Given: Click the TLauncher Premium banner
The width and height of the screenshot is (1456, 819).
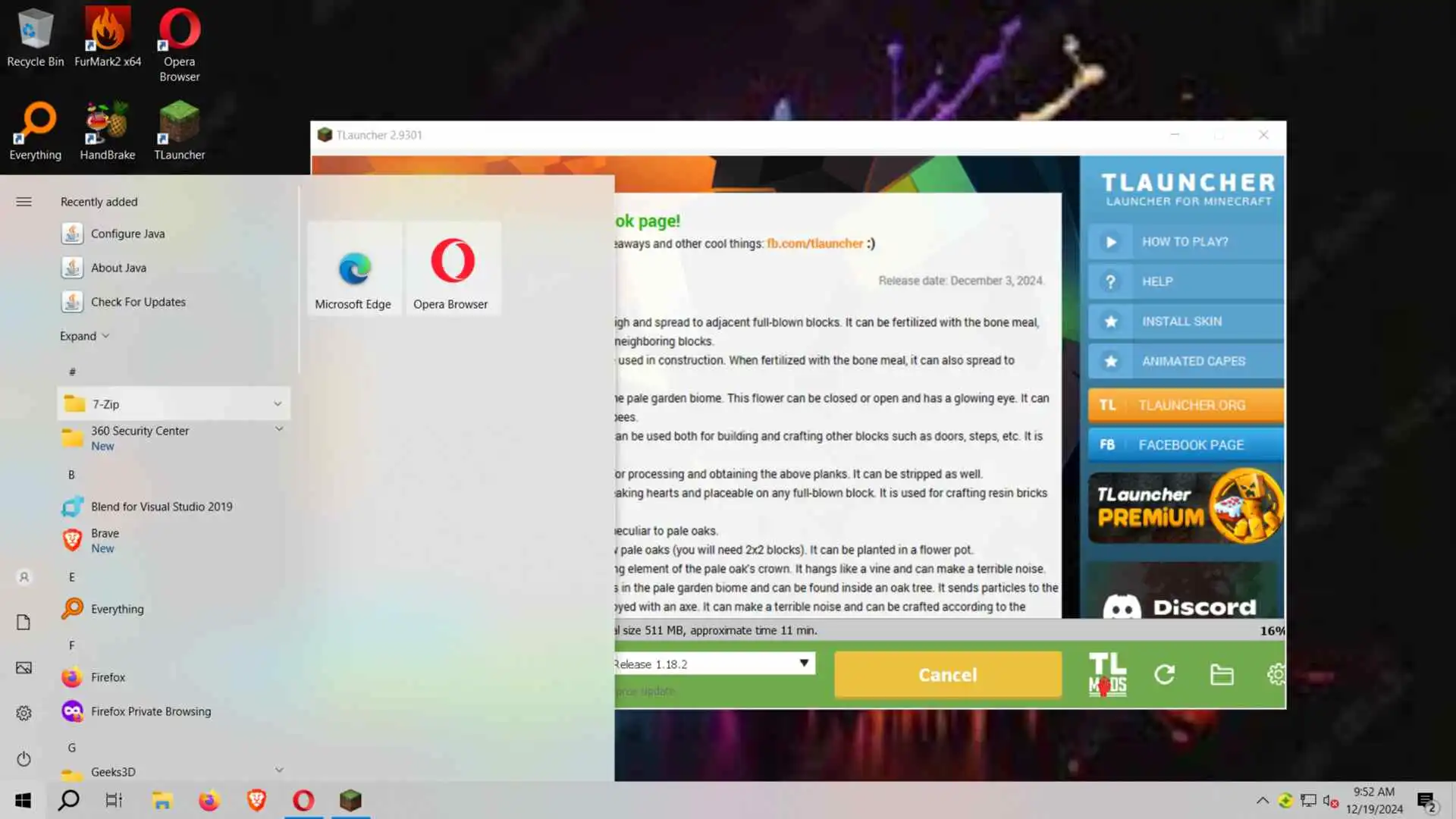Looking at the screenshot, I should (x=1185, y=507).
